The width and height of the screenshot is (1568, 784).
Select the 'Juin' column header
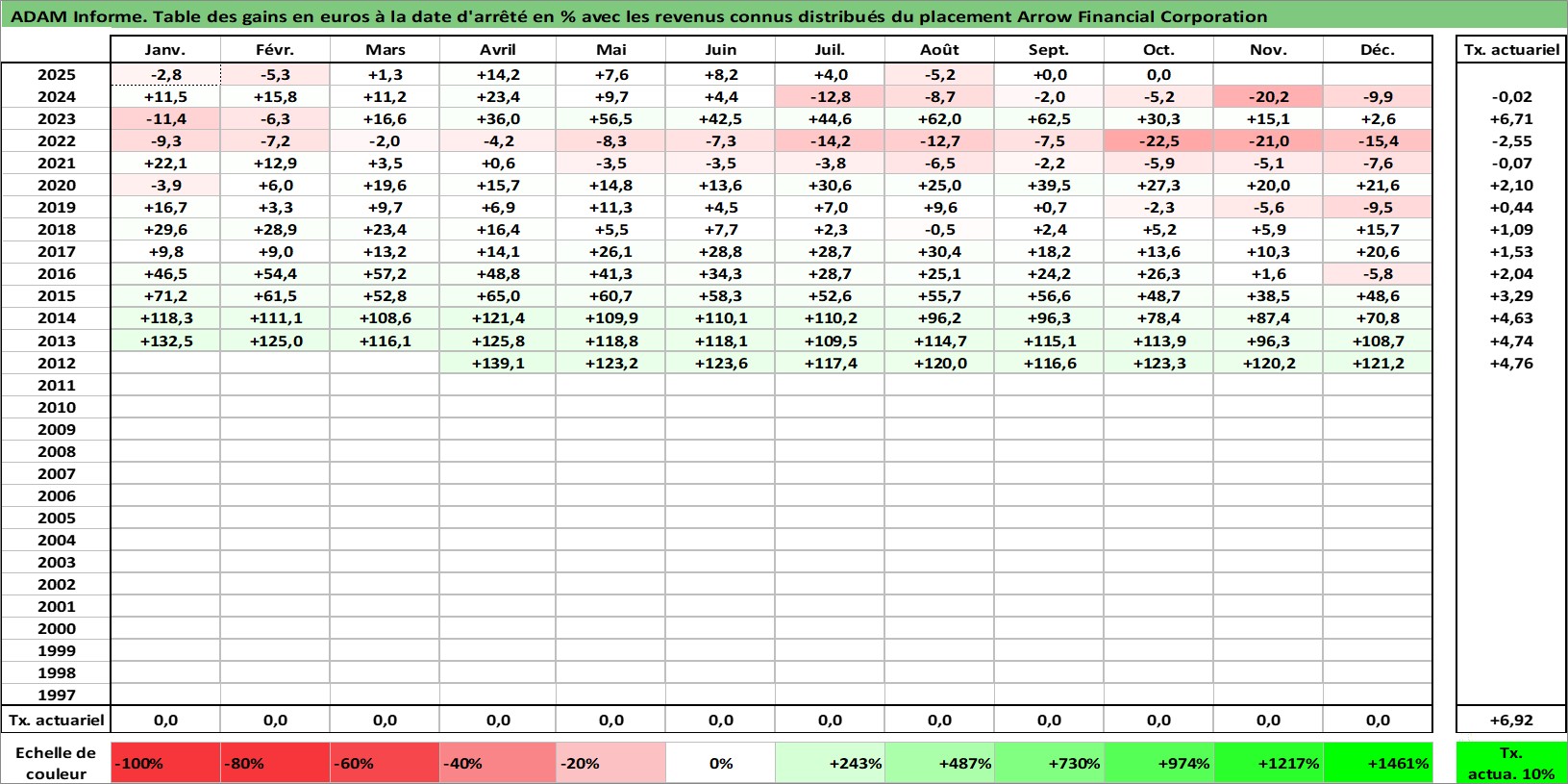[720, 50]
